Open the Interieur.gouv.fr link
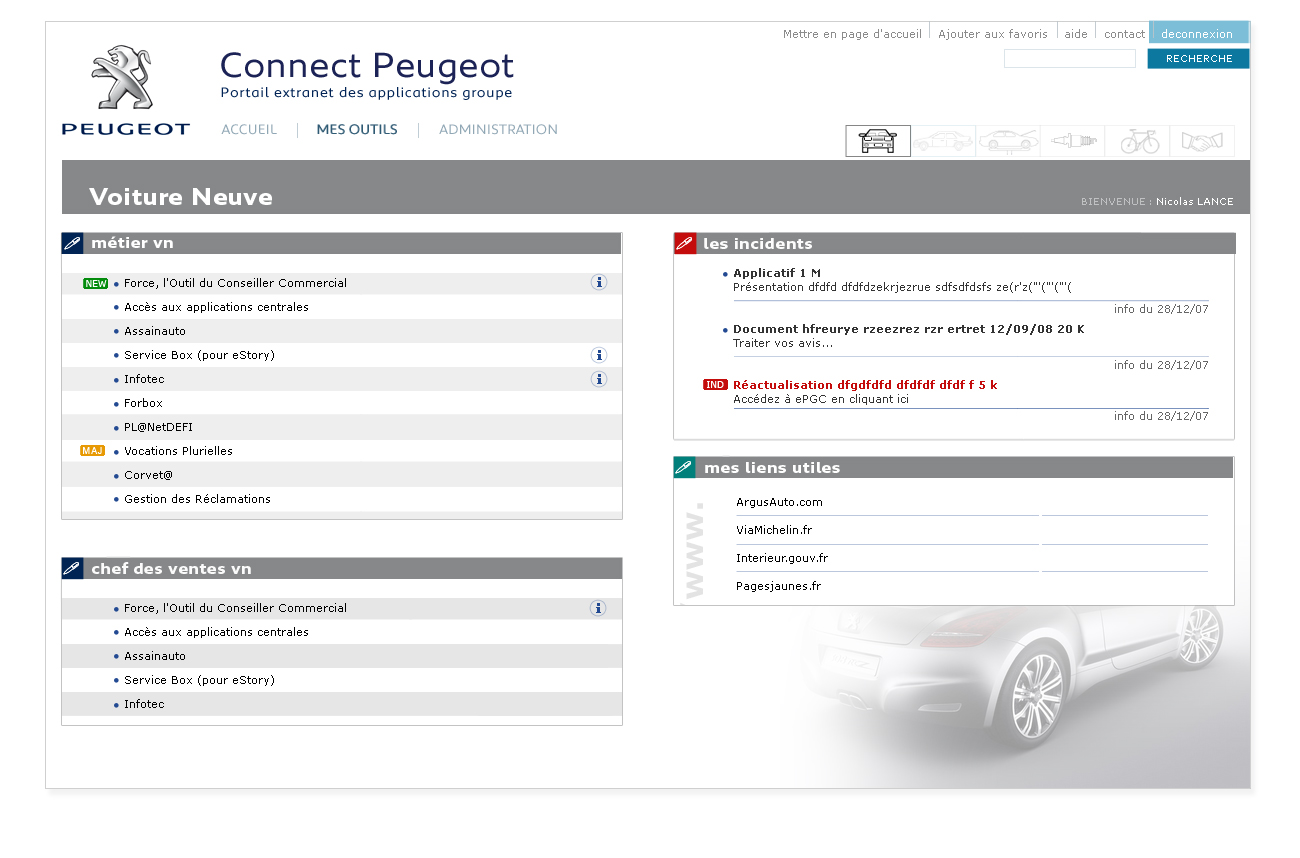 click(x=782, y=558)
